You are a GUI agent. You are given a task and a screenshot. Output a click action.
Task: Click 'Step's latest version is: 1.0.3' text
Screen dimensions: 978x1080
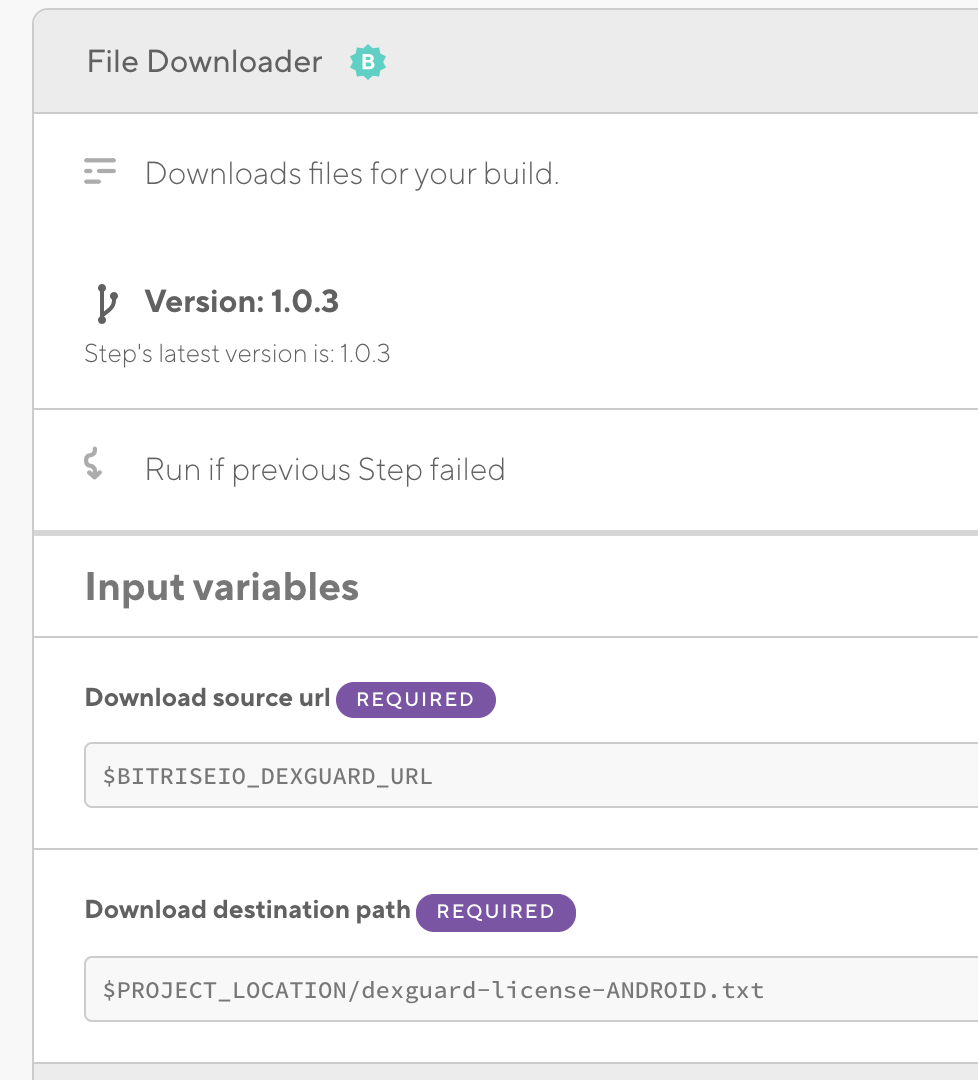tap(237, 354)
